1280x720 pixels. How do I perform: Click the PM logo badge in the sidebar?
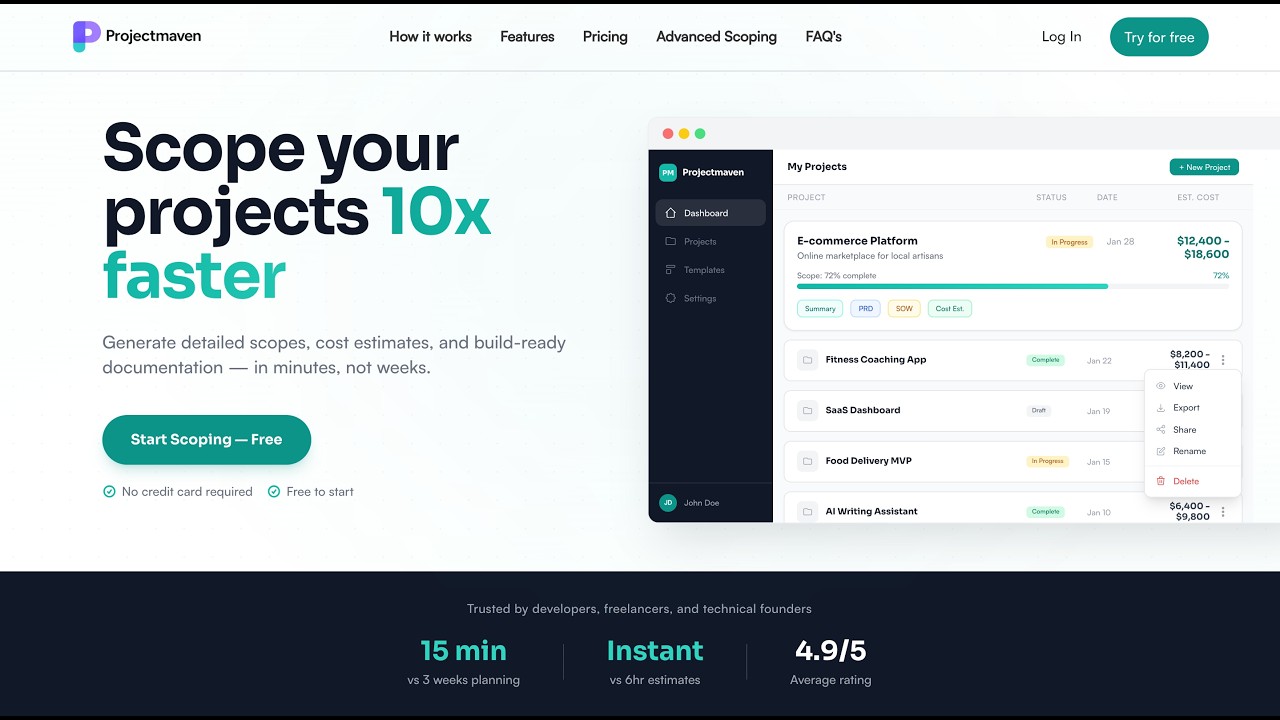(668, 172)
